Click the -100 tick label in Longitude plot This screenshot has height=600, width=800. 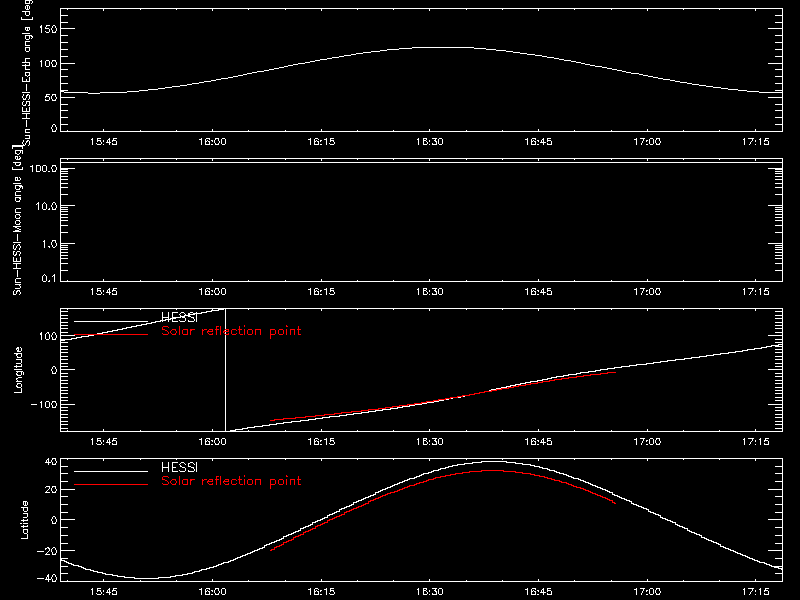[44, 404]
